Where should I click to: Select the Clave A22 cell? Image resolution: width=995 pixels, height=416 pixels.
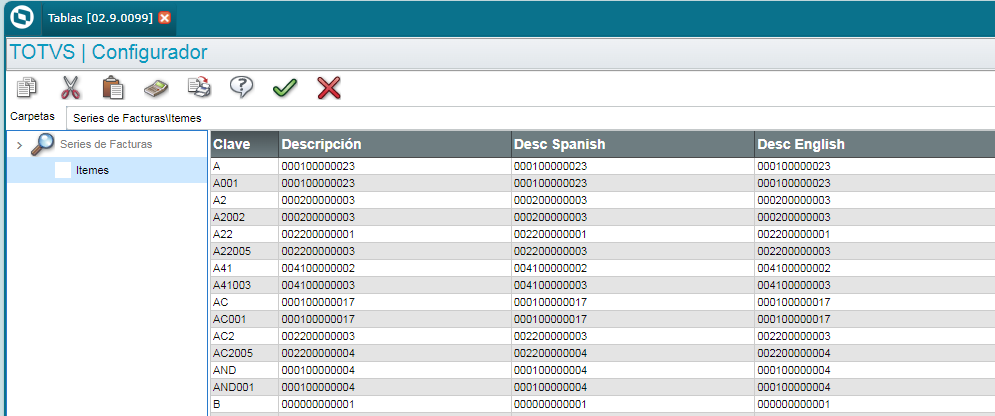(244, 234)
